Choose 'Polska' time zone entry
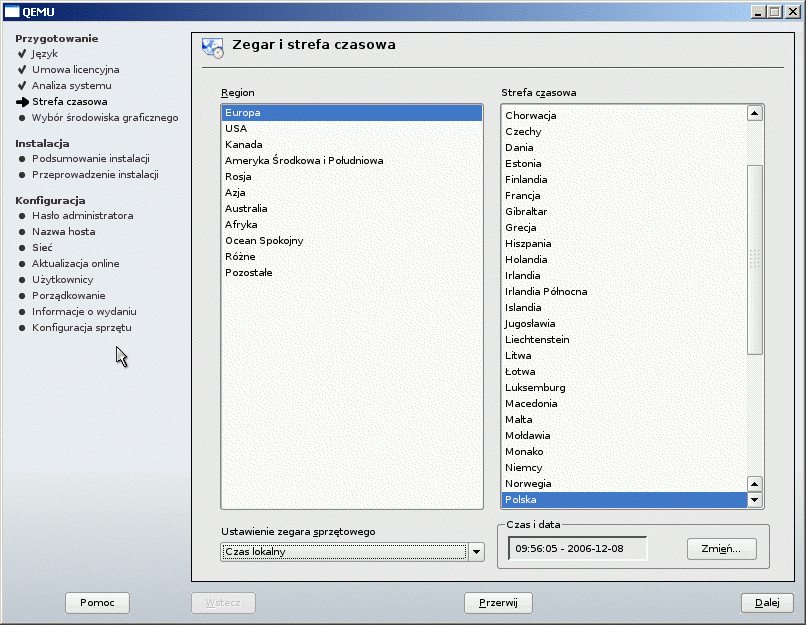This screenshot has width=806, height=625. 521,500
